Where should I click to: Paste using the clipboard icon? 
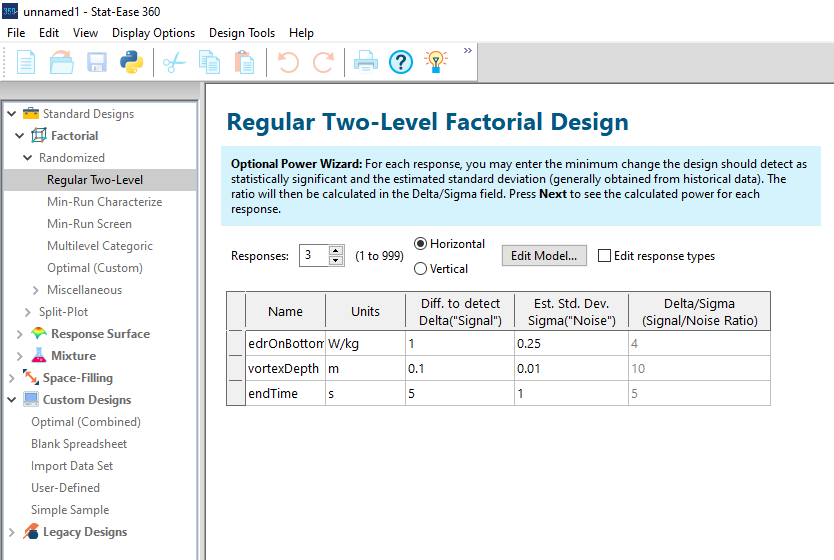(245, 62)
